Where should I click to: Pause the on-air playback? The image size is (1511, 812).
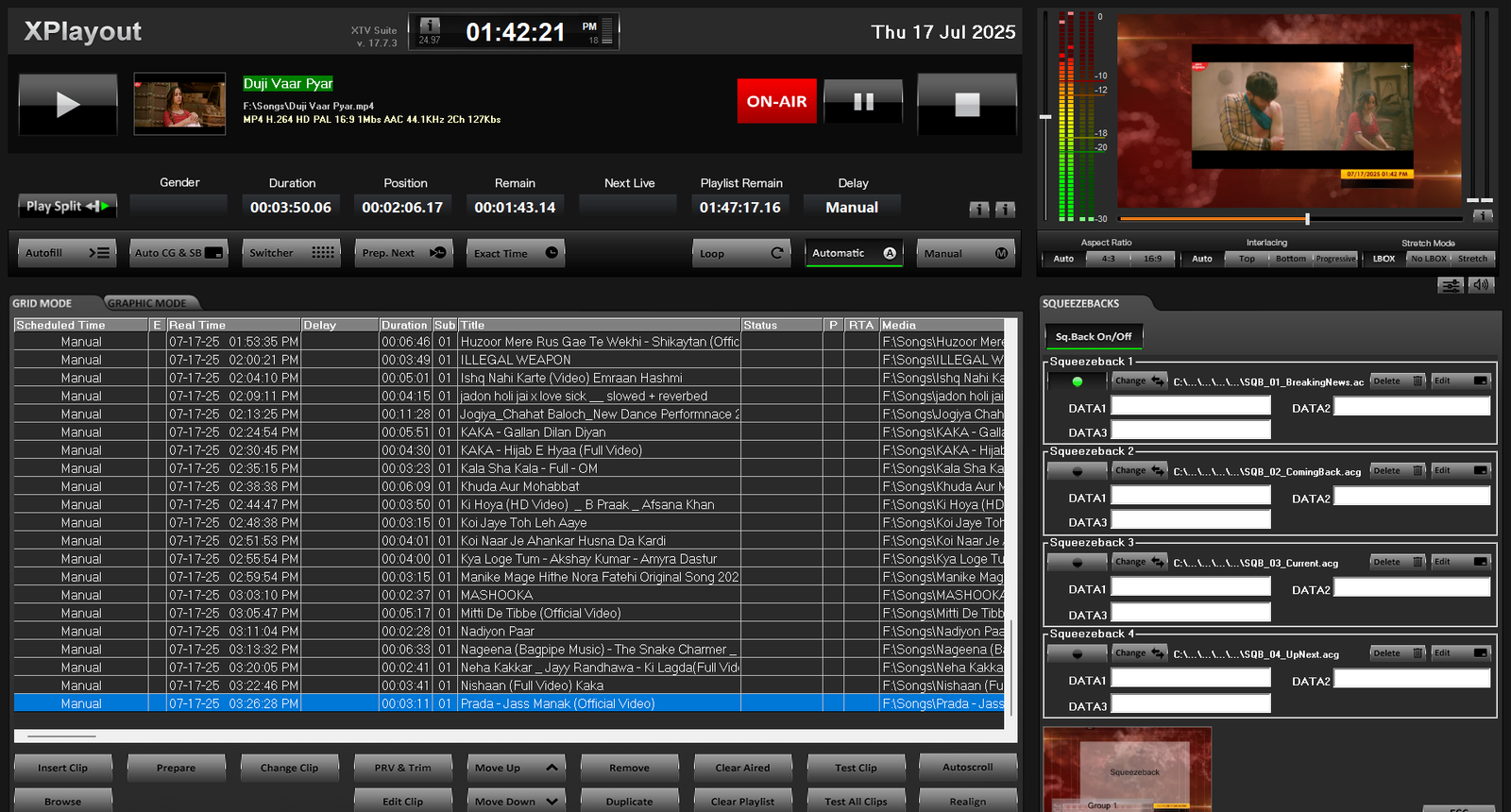click(x=863, y=101)
